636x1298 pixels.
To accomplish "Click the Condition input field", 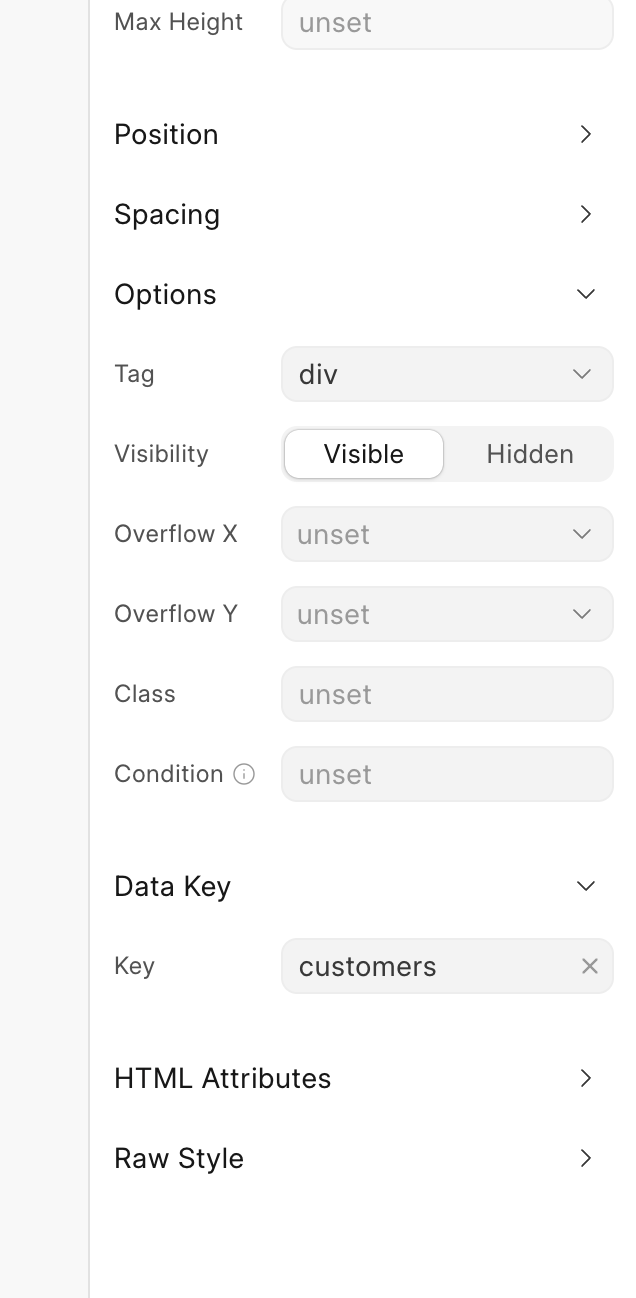I will click(x=447, y=774).
